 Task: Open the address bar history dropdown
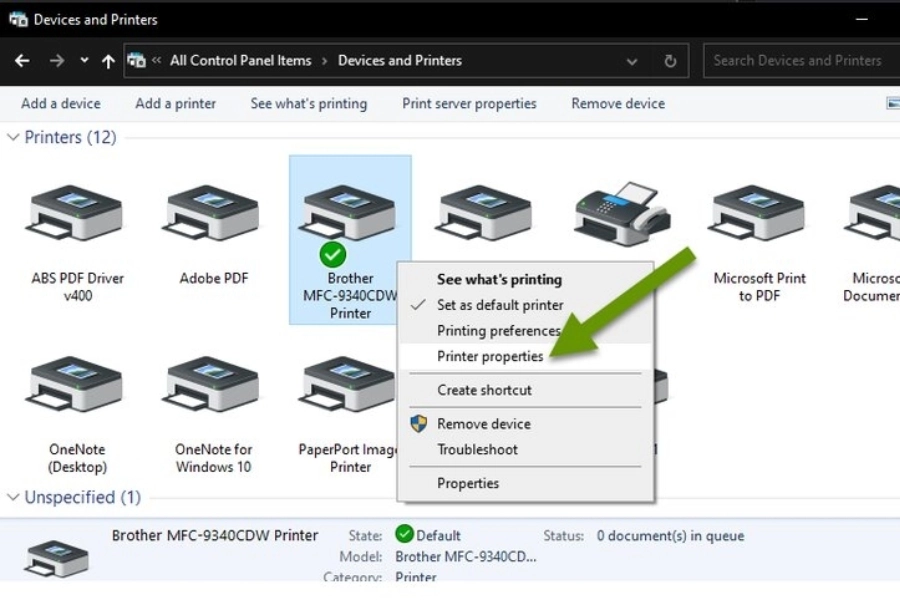tap(632, 61)
